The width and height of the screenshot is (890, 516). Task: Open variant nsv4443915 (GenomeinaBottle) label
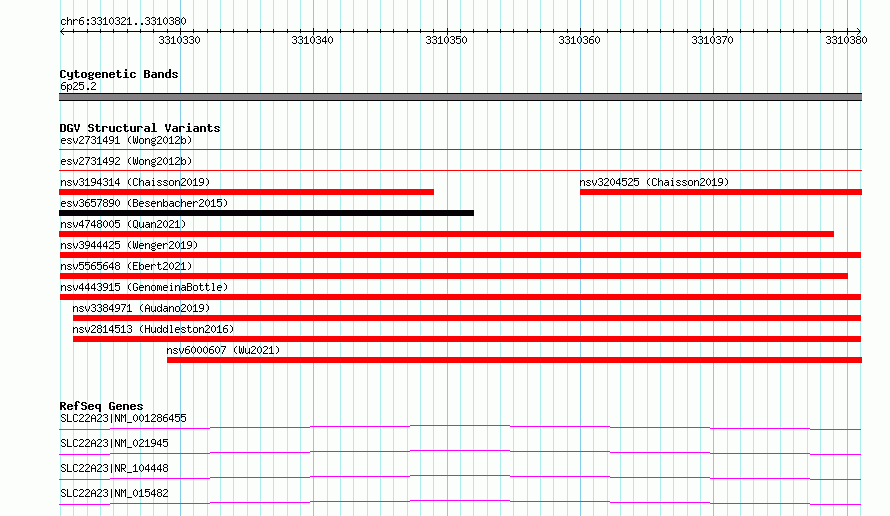click(x=144, y=287)
